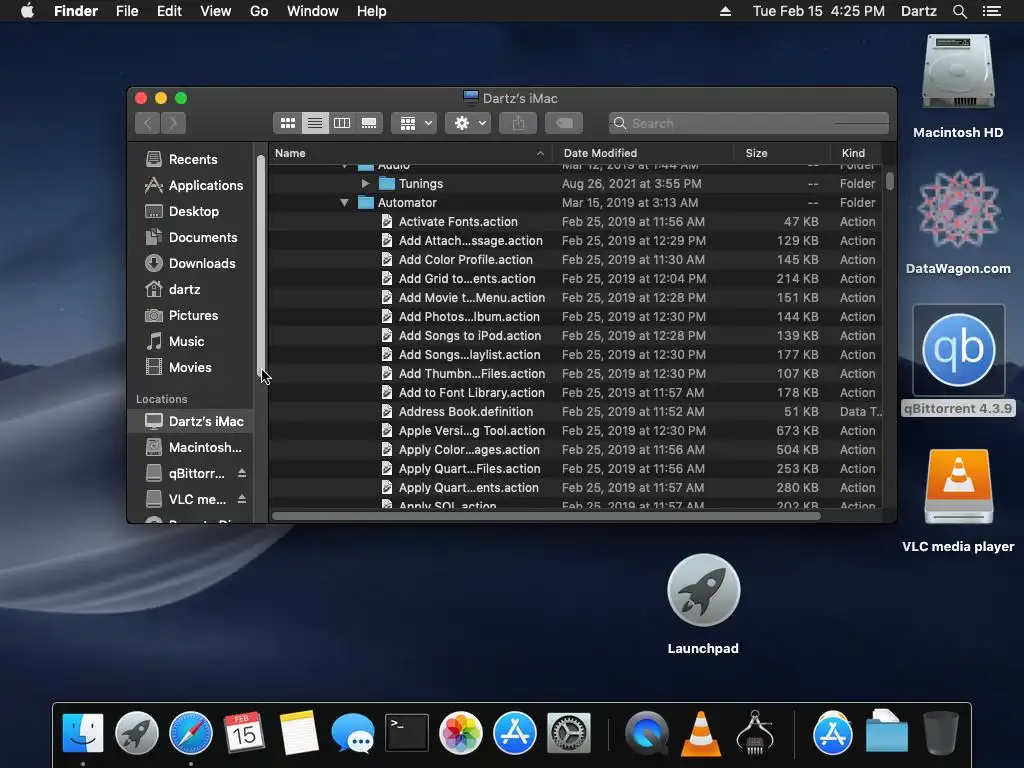1024x768 pixels.
Task: Sort by the Size column
Action: click(782, 153)
